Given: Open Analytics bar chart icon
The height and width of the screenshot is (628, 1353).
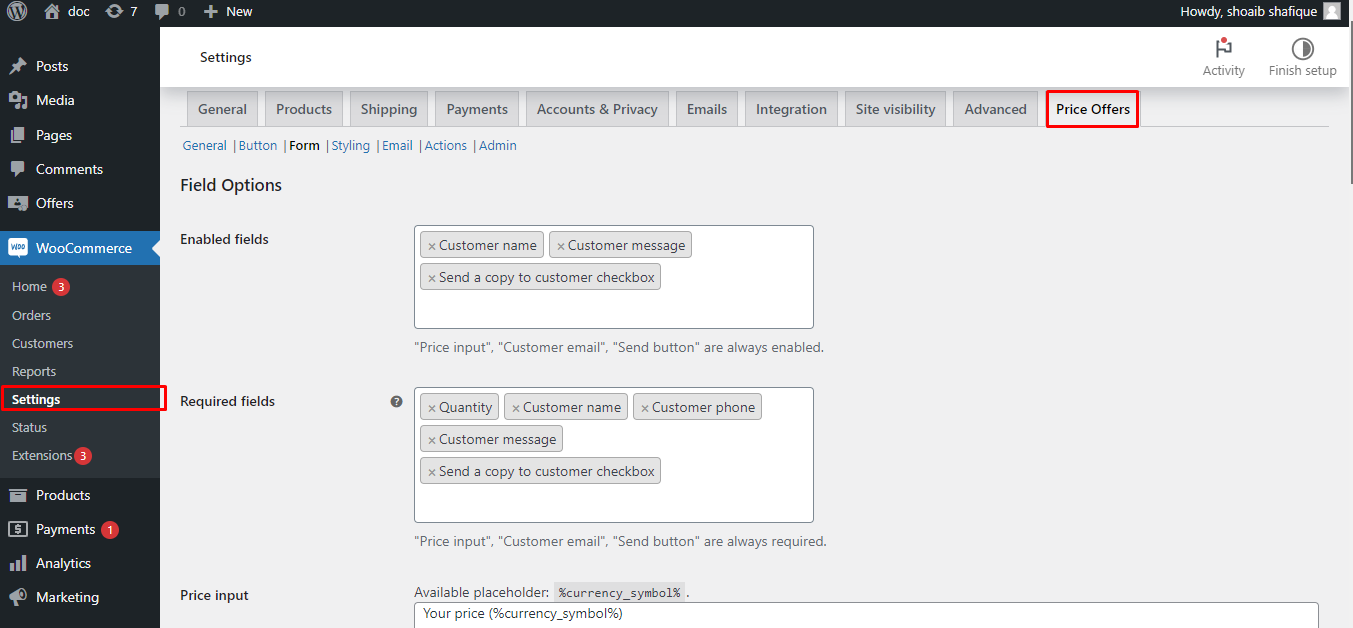Looking at the screenshot, I should pos(18,563).
